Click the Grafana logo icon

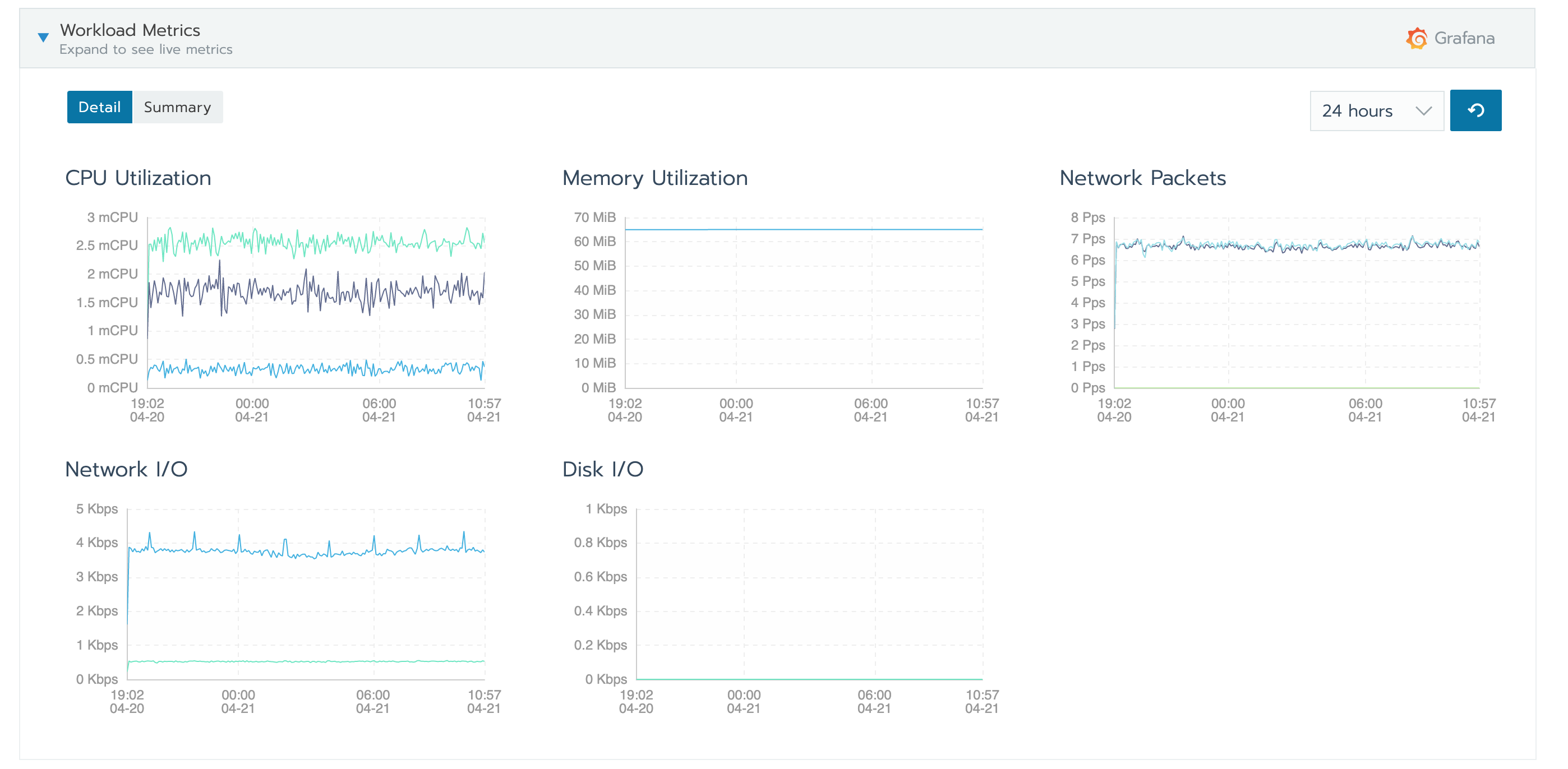(1417, 38)
